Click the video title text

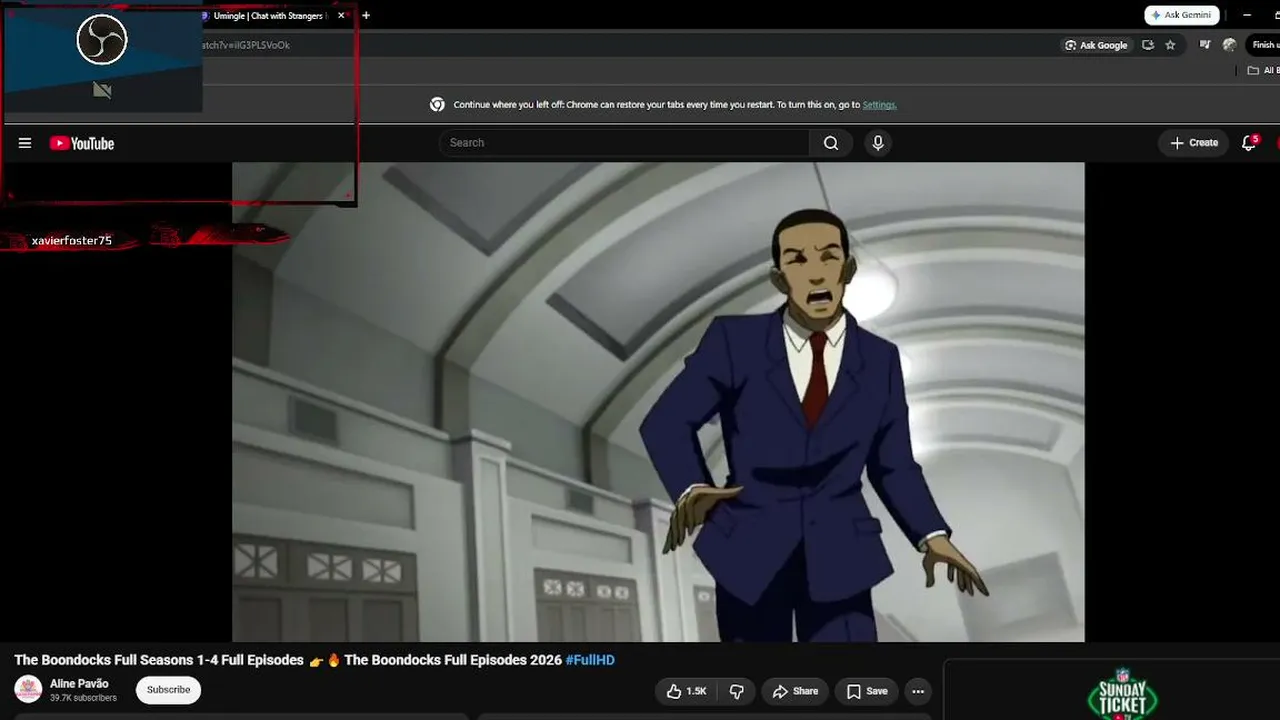point(314,660)
